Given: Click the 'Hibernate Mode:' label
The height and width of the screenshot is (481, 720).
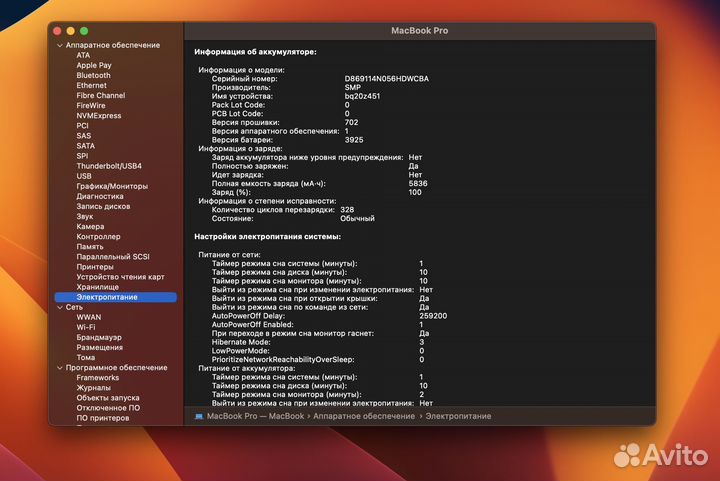Looking at the screenshot, I should (241, 342).
